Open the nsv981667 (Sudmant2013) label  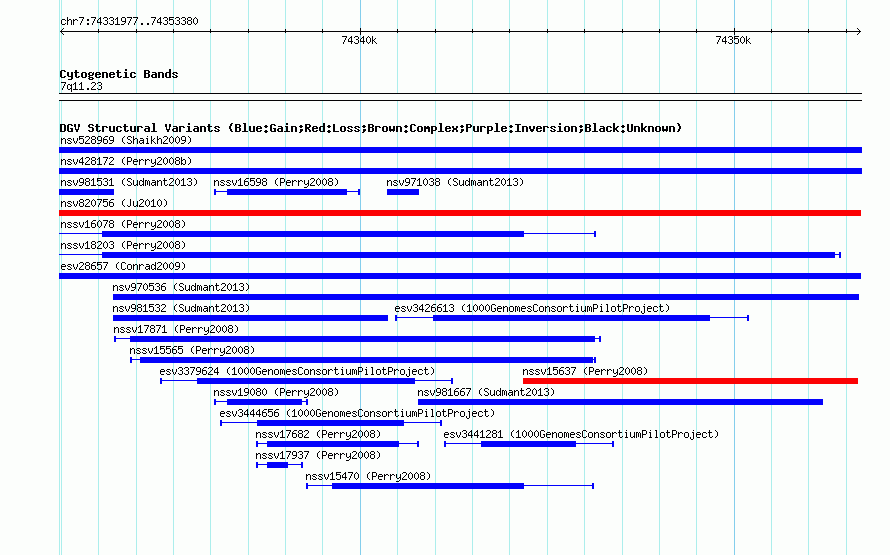tap(486, 392)
